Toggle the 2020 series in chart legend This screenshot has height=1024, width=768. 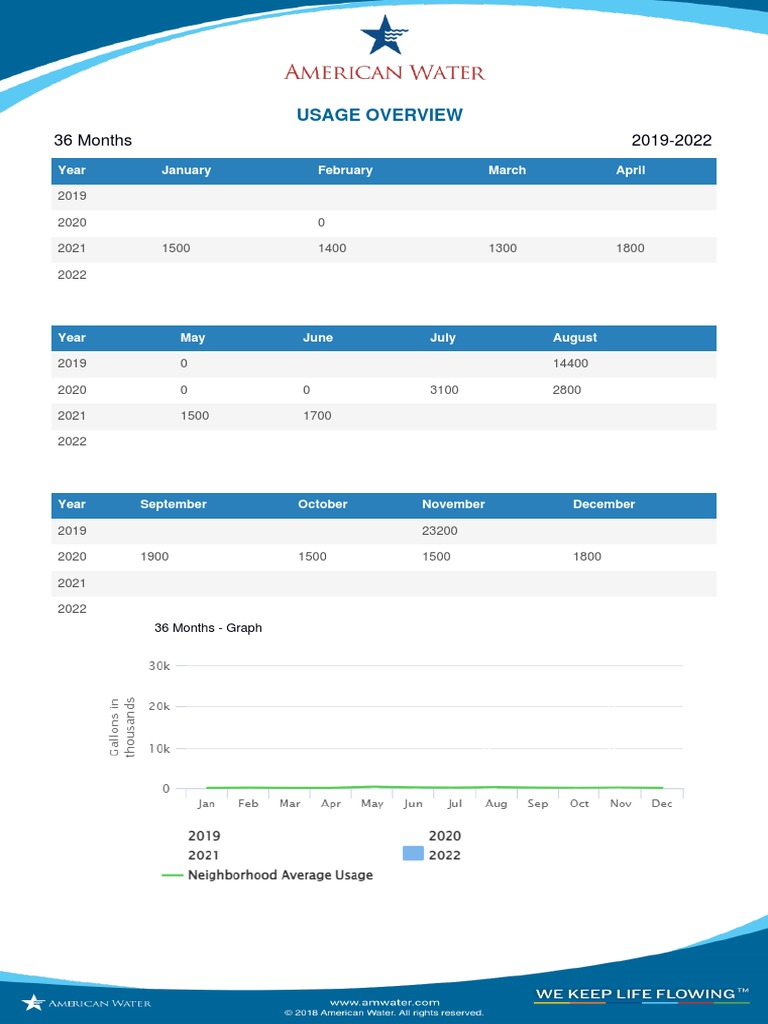pos(445,836)
